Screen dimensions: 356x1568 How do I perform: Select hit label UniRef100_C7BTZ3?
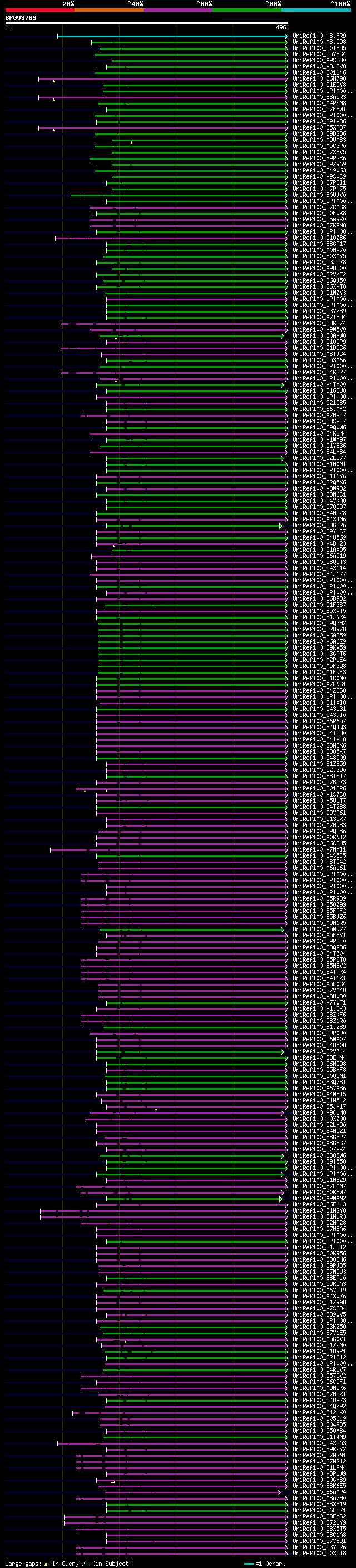pos(319,782)
